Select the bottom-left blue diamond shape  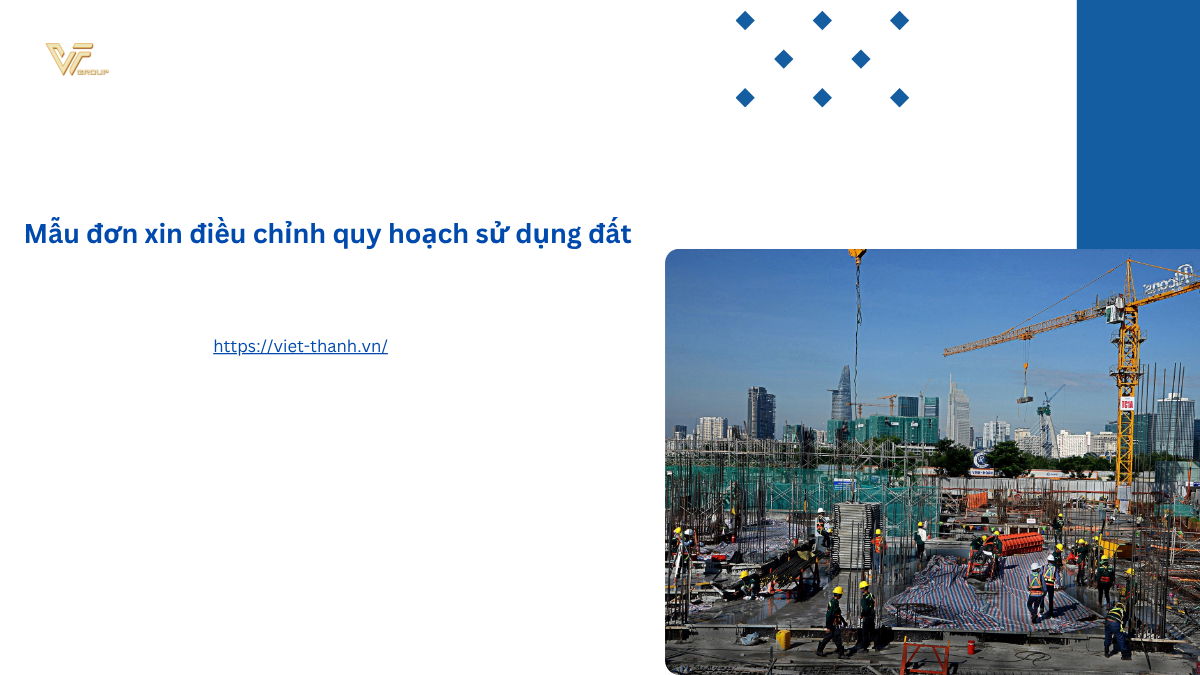click(745, 97)
